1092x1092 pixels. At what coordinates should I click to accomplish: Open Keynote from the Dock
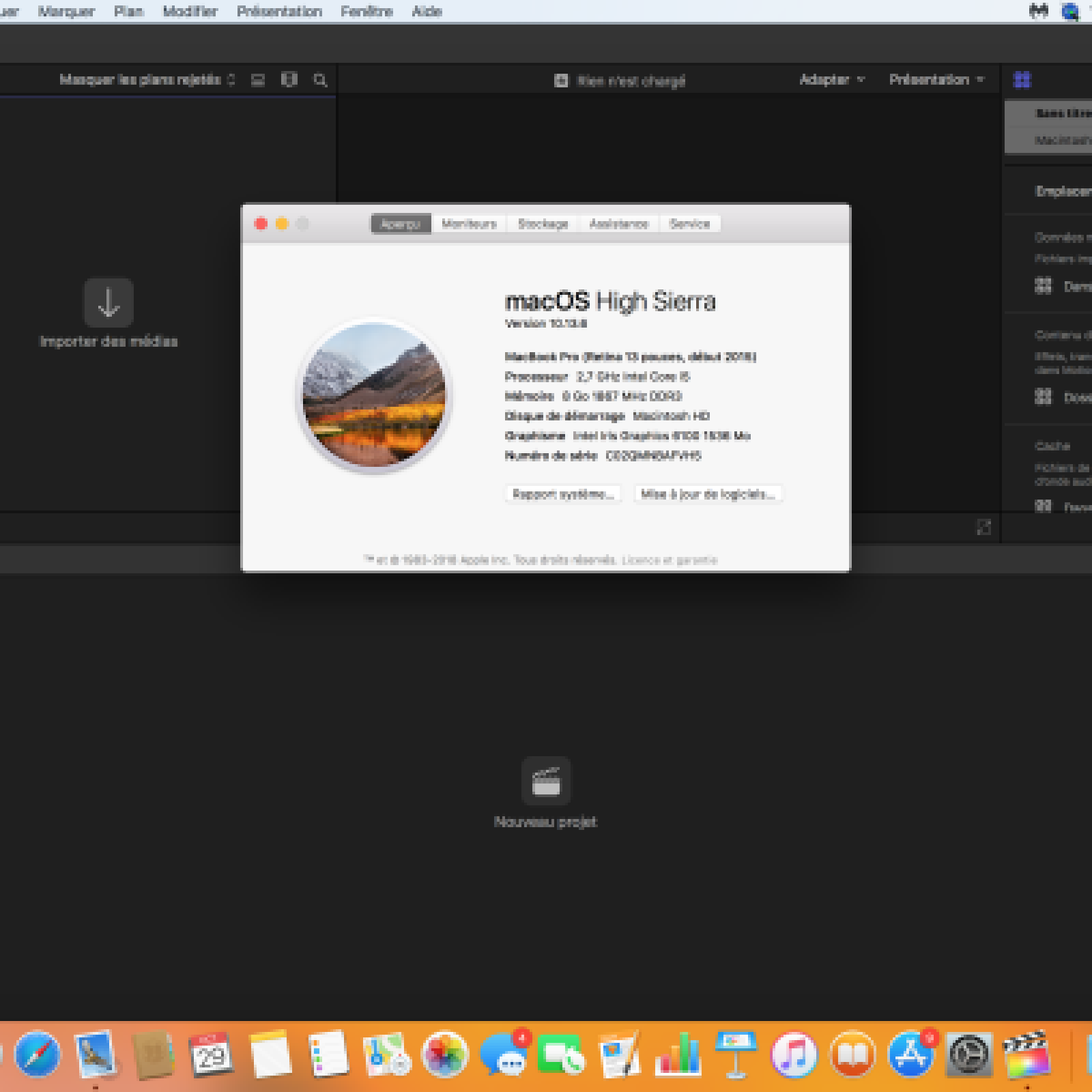736,1054
